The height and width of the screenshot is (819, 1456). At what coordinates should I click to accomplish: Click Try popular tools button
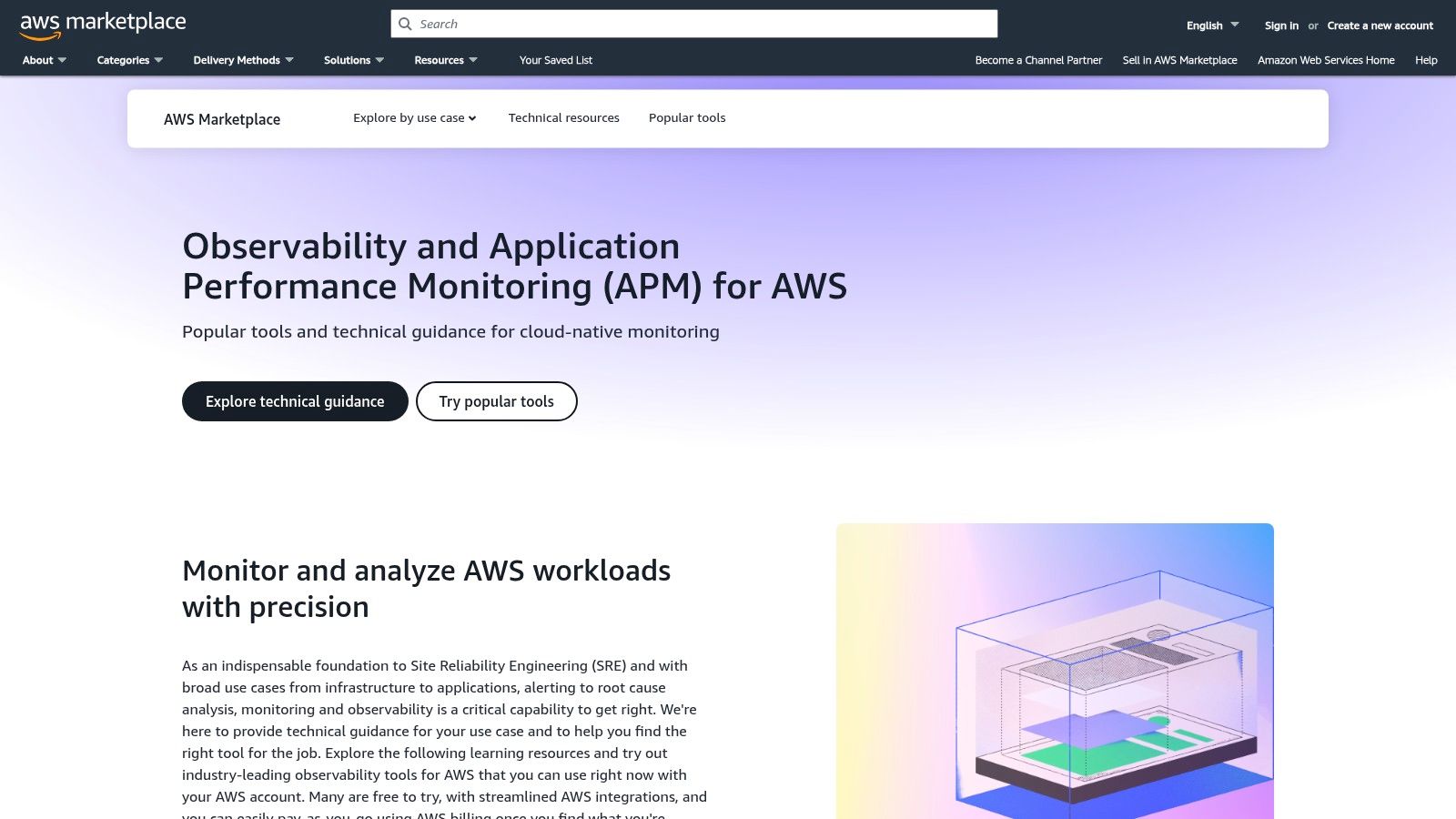coord(497,401)
